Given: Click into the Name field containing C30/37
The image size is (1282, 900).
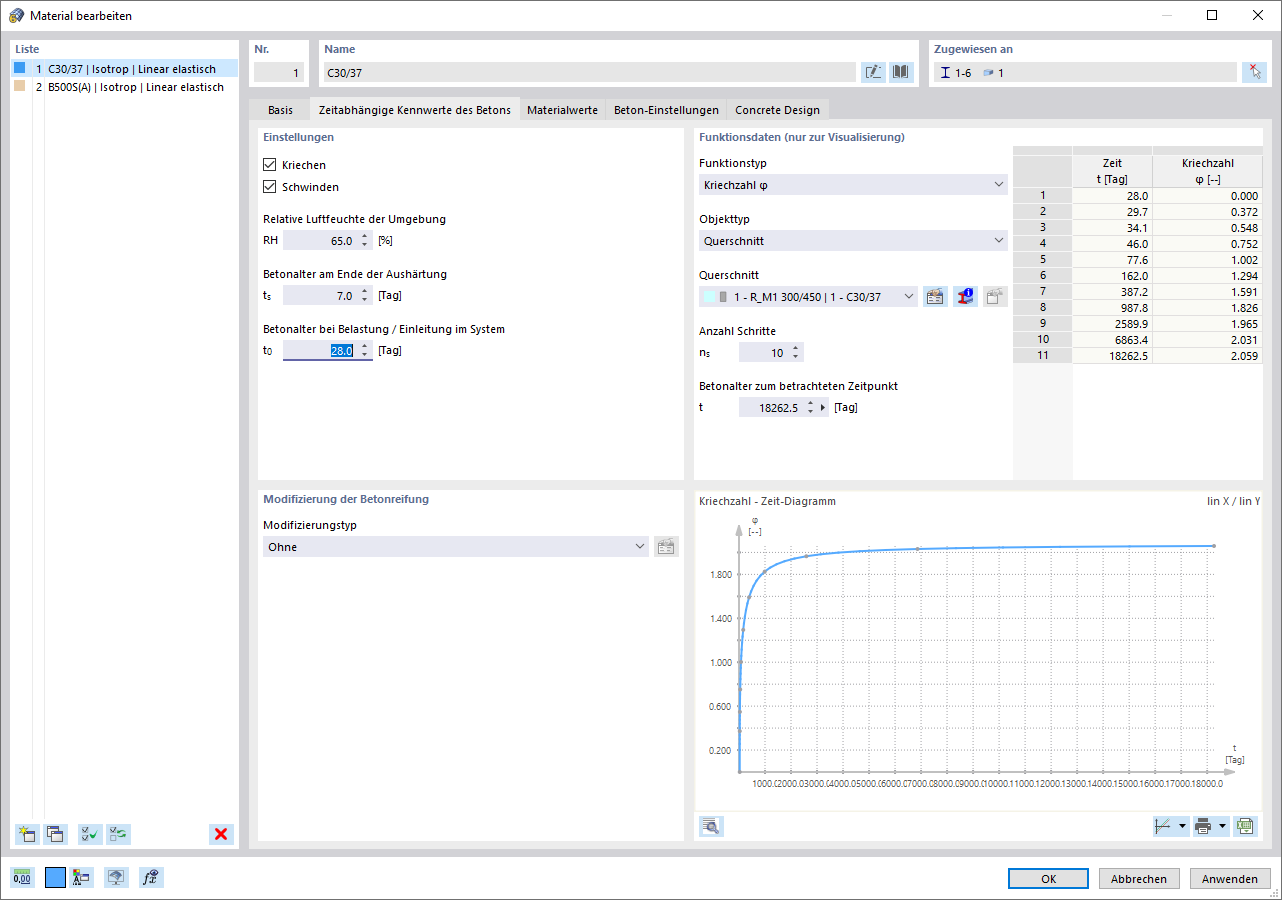Looking at the screenshot, I should pos(590,72).
